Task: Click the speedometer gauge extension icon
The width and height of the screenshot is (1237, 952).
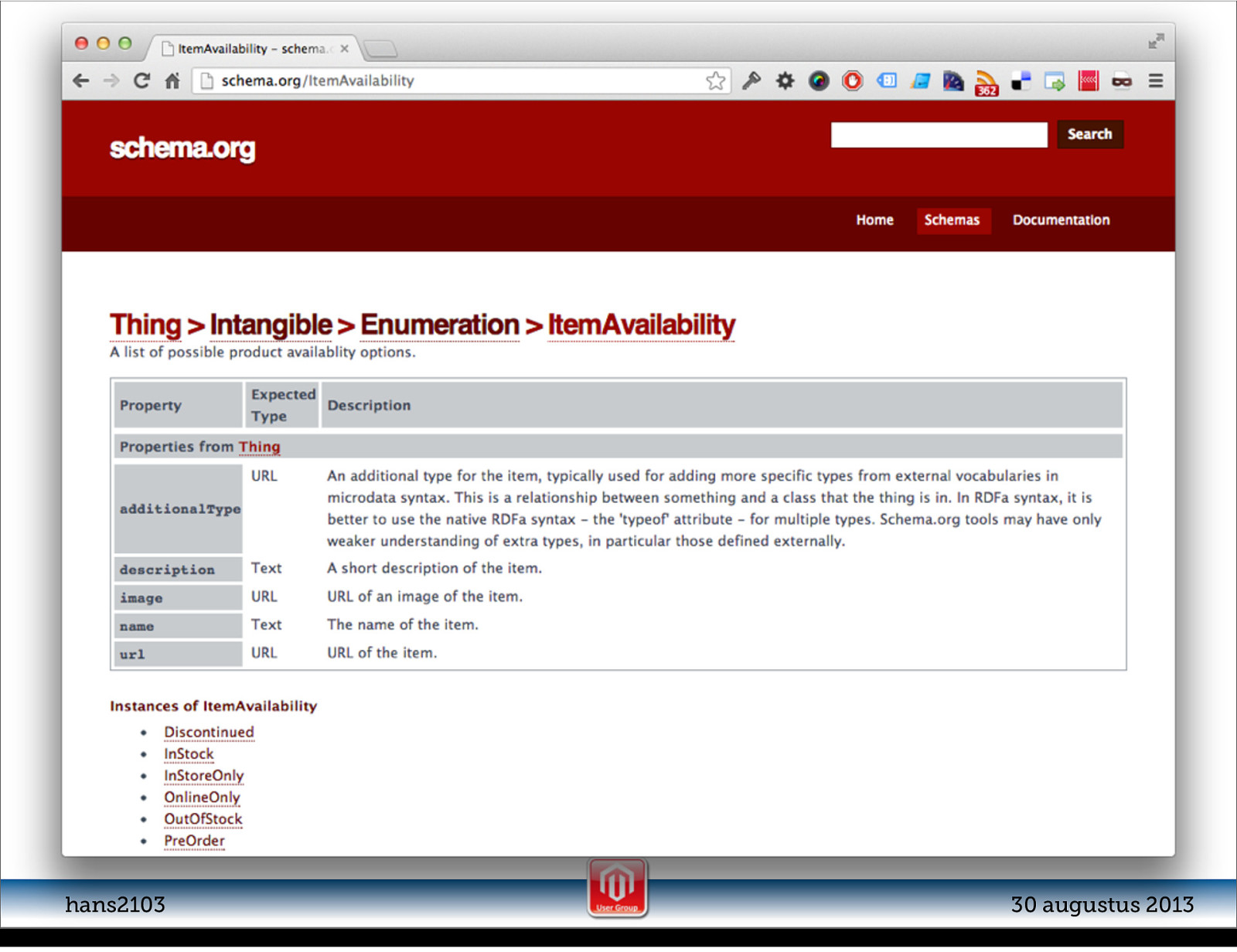Action: [953, 80]
